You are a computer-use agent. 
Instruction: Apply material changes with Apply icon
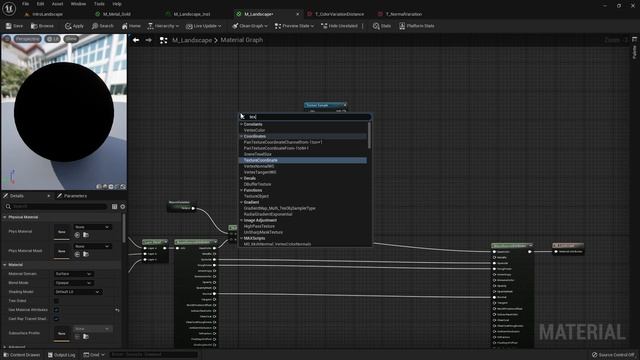68,26
